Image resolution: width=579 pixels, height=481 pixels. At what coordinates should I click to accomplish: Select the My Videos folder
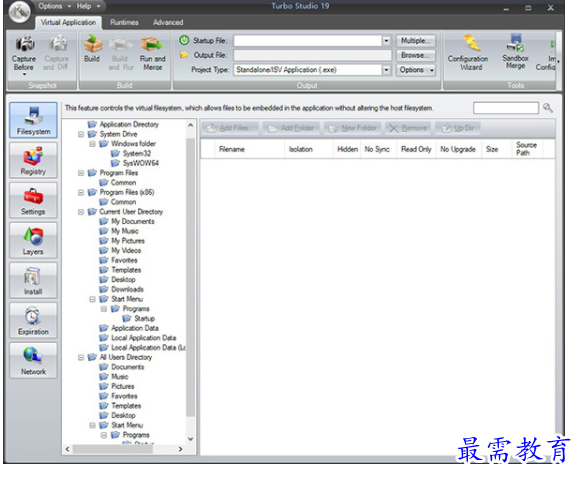(x=126, y=251)
